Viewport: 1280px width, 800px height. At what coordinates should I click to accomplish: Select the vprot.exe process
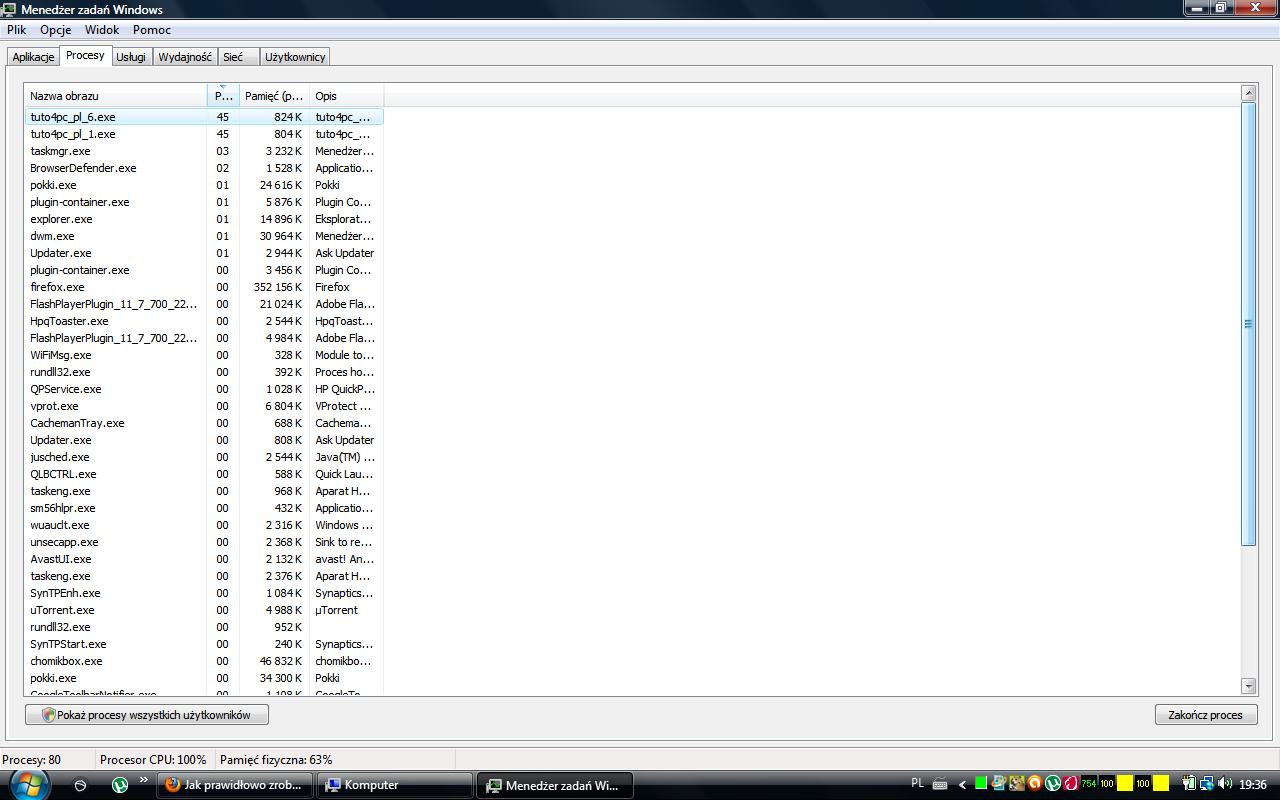(204, 406)
